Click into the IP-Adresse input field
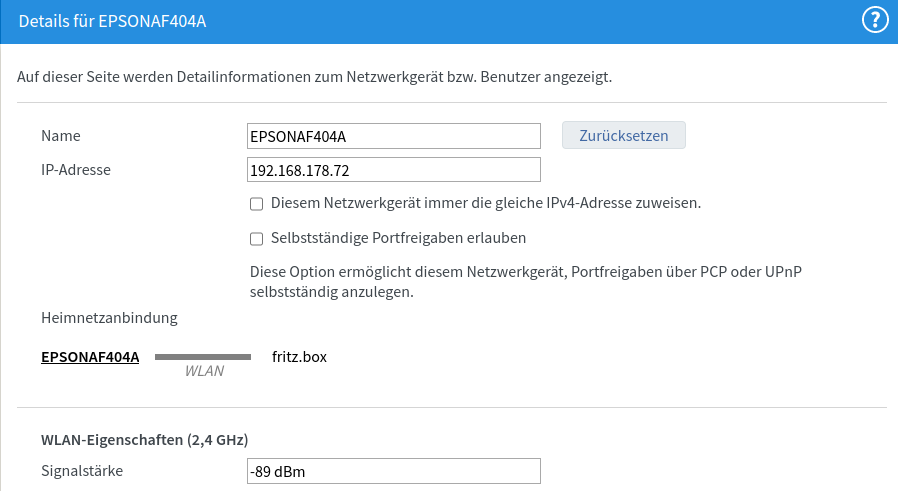 pyautogui.click(x=393, y=170)
